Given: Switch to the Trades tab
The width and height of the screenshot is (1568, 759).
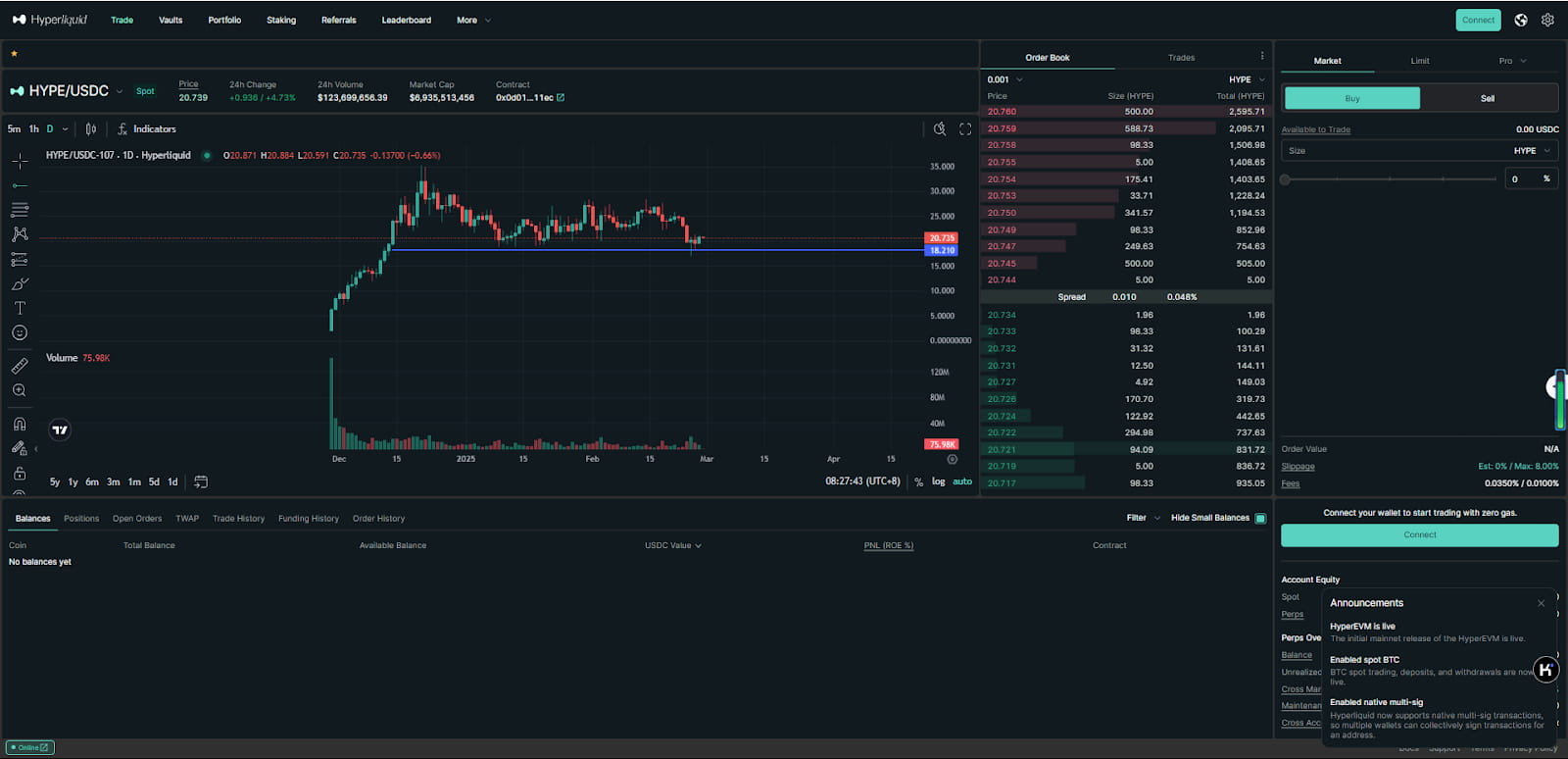Looking at the screenshot, I should [x=1181, y=58].
